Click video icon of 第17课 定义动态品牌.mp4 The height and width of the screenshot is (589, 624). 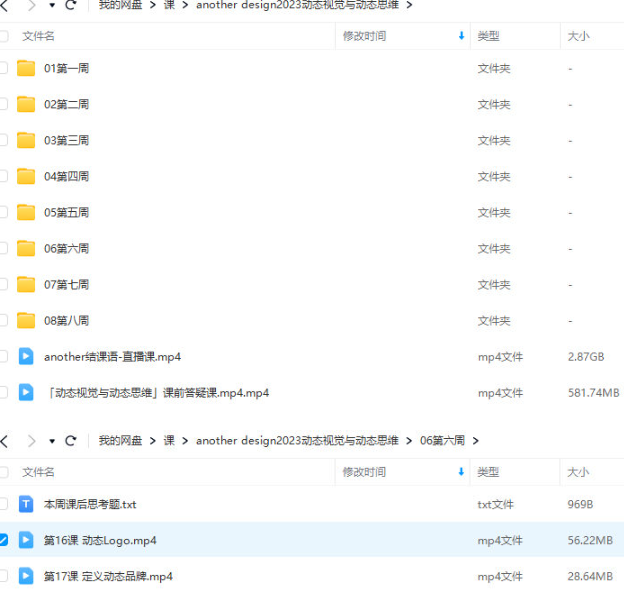(26, 576)
